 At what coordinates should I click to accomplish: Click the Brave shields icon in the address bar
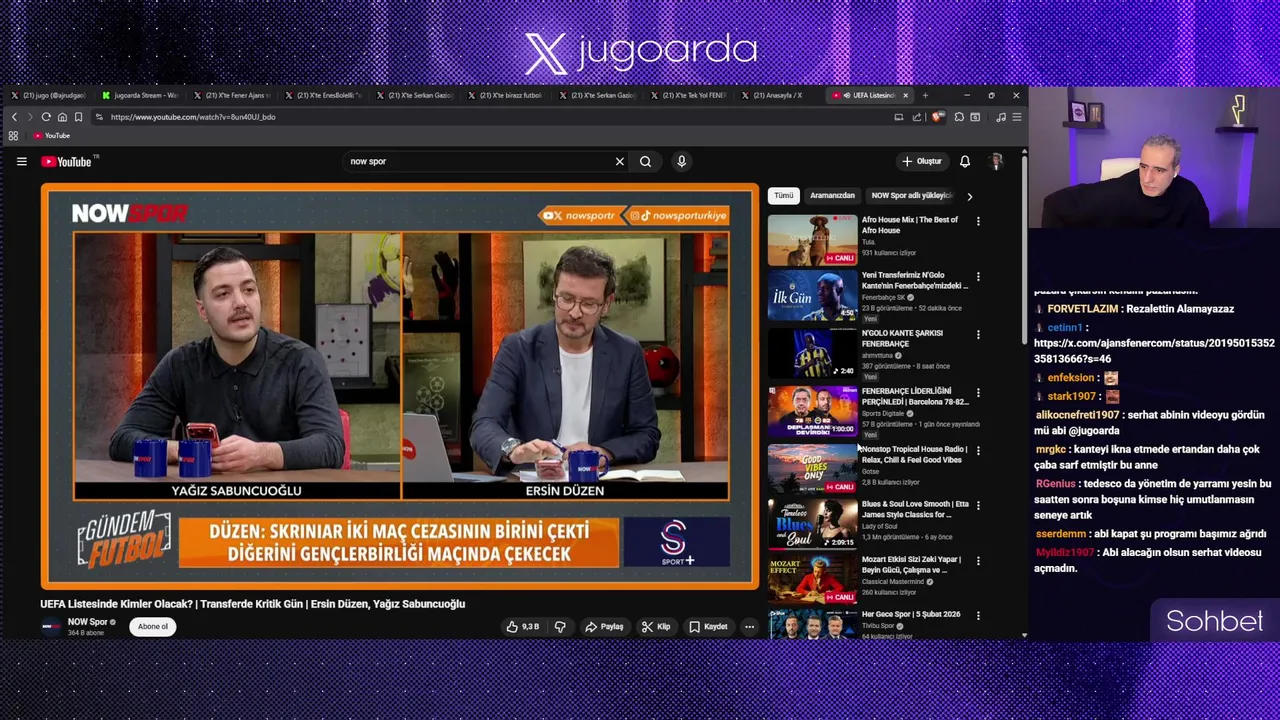click(x=937, y=117)
